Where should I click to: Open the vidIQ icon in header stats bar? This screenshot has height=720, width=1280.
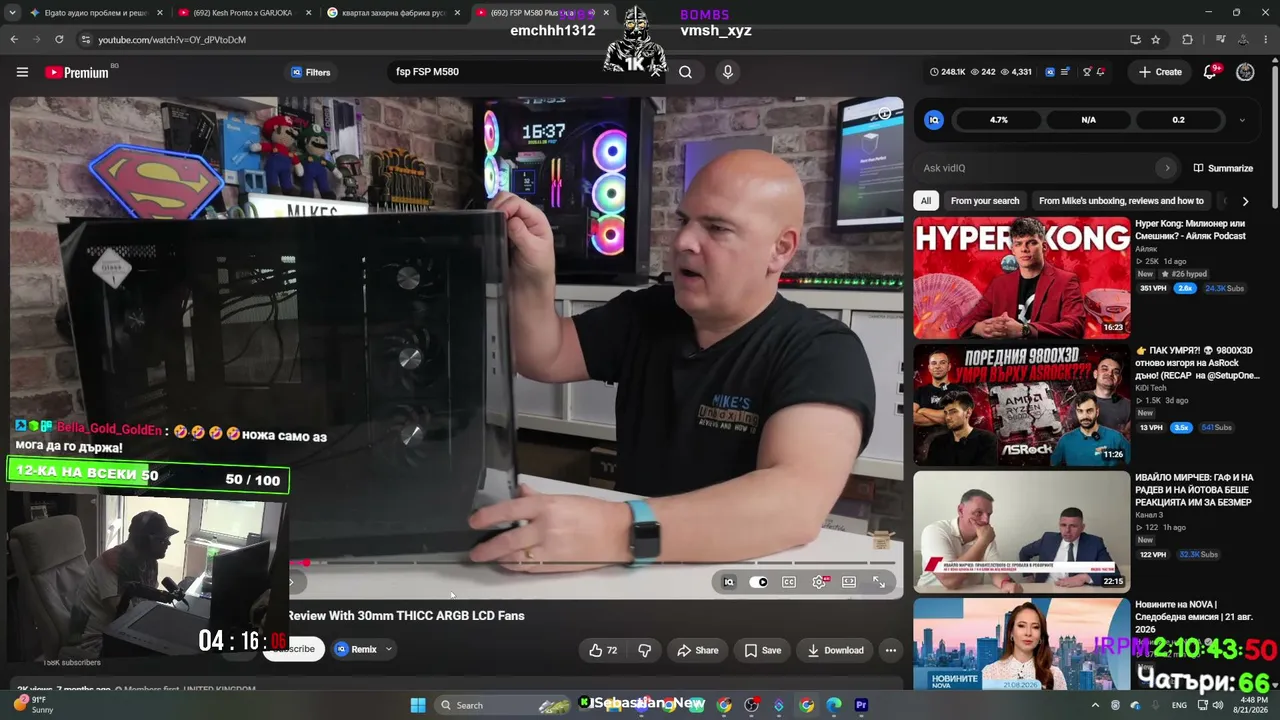1050,72
